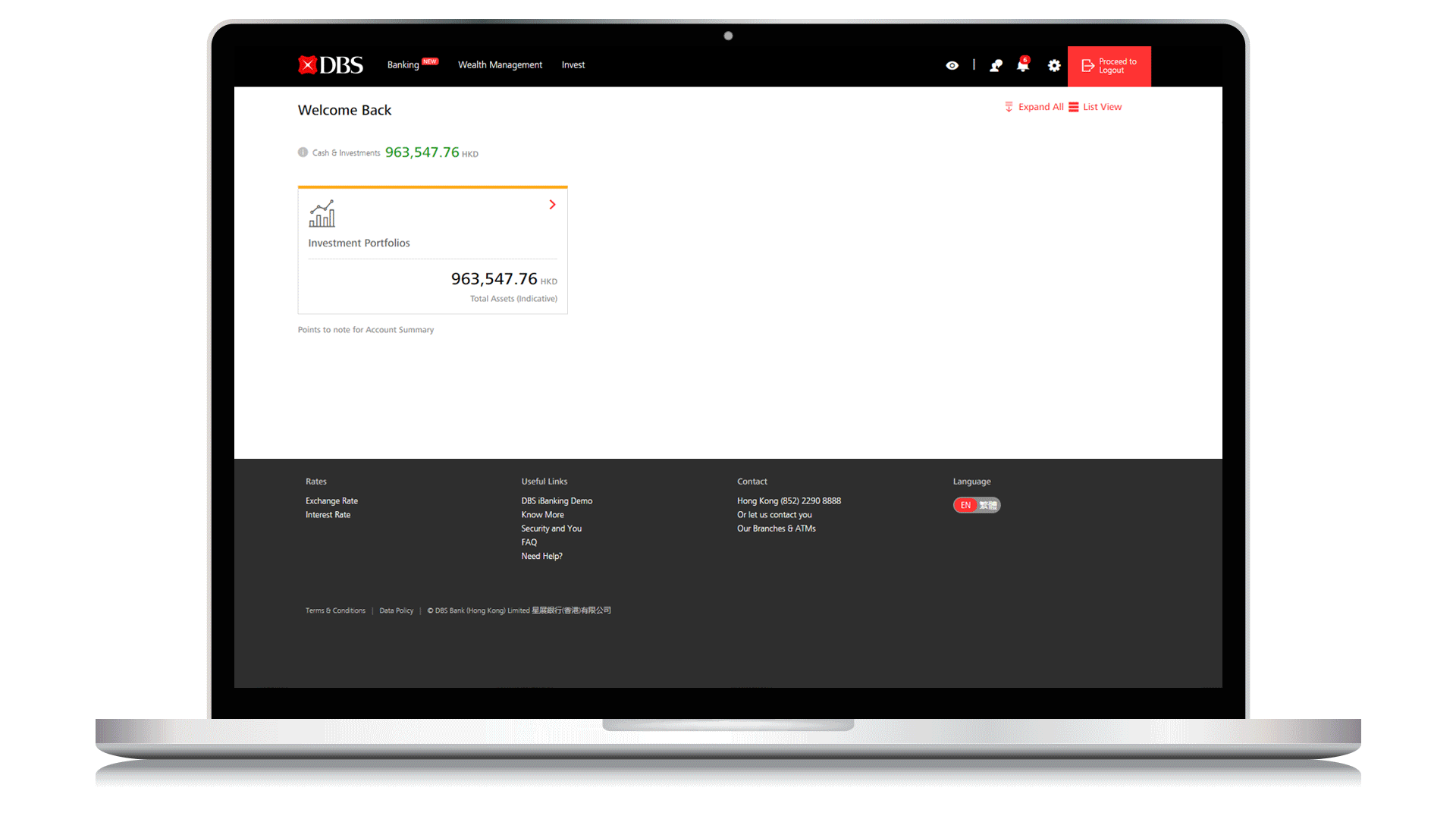1456x819 pixels.
Task: Click the Proceed to Logout button
Action: pos(1109,66)
